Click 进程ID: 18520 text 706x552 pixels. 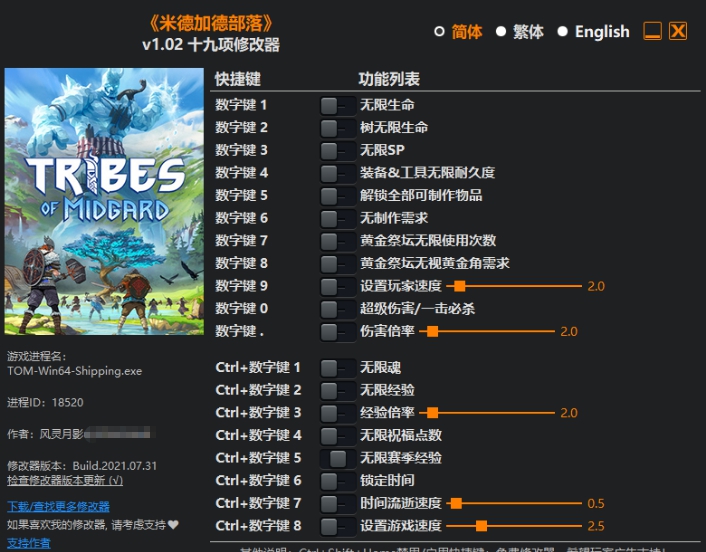pyautogui.click(x=45, y=402)
